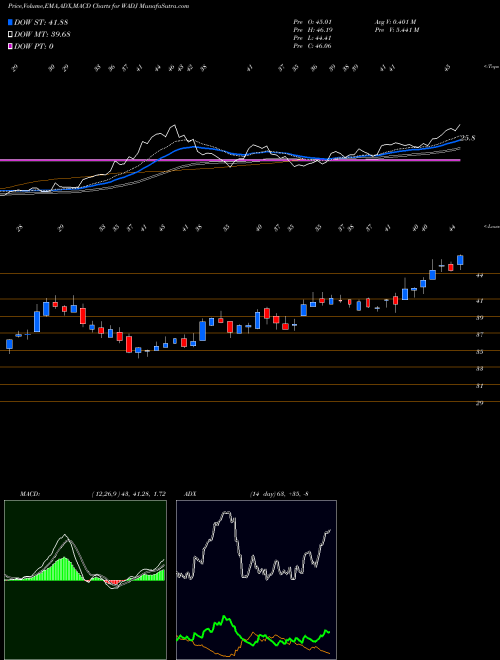Screen dimensions: 500x660
Task: Select the 'Pre C: 46.06' close value
Action: (x=312, y=46)
